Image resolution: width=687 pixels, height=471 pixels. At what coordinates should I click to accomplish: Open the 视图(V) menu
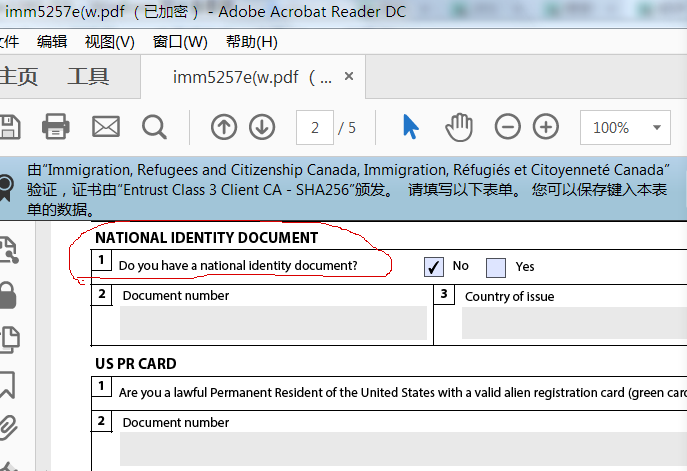109,41
